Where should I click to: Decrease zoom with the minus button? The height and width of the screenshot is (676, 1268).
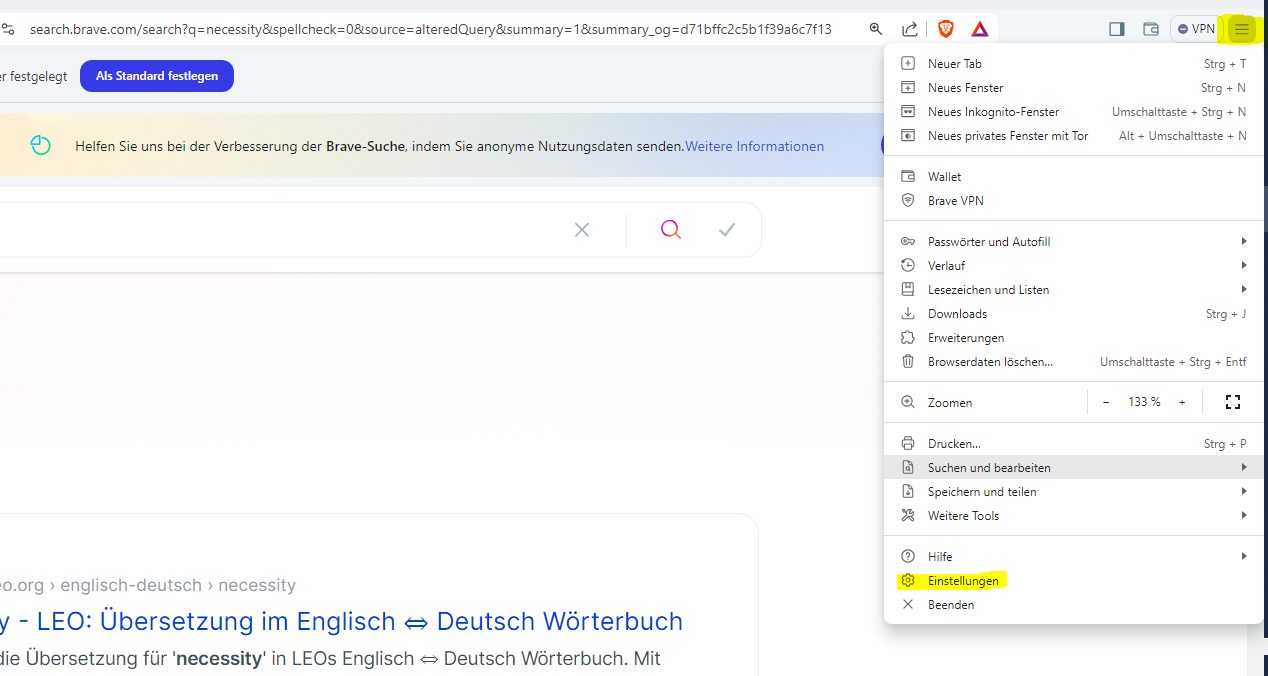click(x=1106, y=402)
